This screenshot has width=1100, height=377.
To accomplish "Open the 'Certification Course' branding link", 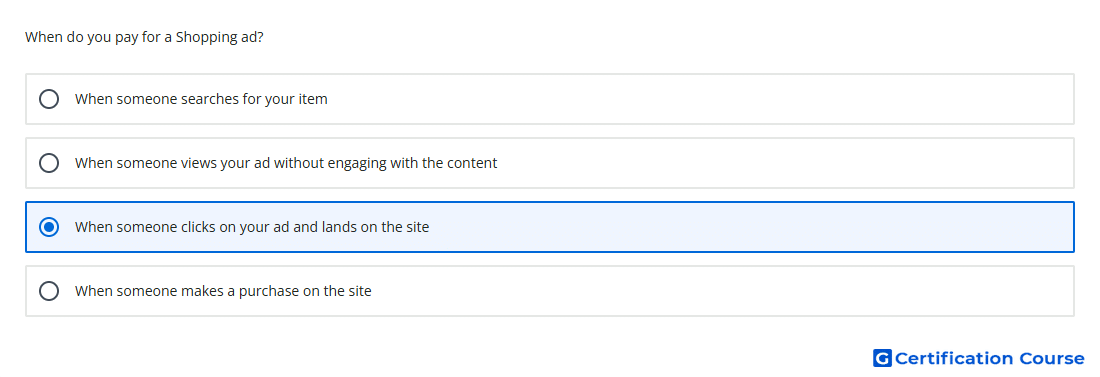I will coord(979,358).
